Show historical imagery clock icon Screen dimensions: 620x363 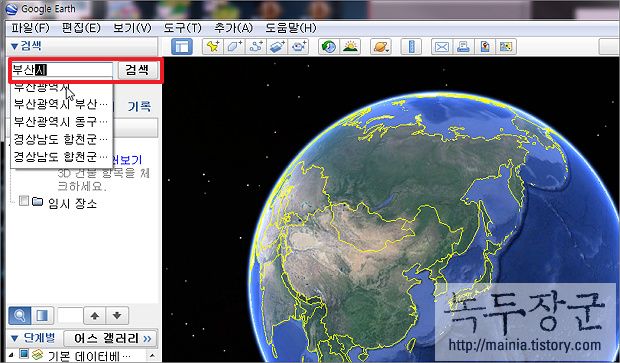coord(329,47)
